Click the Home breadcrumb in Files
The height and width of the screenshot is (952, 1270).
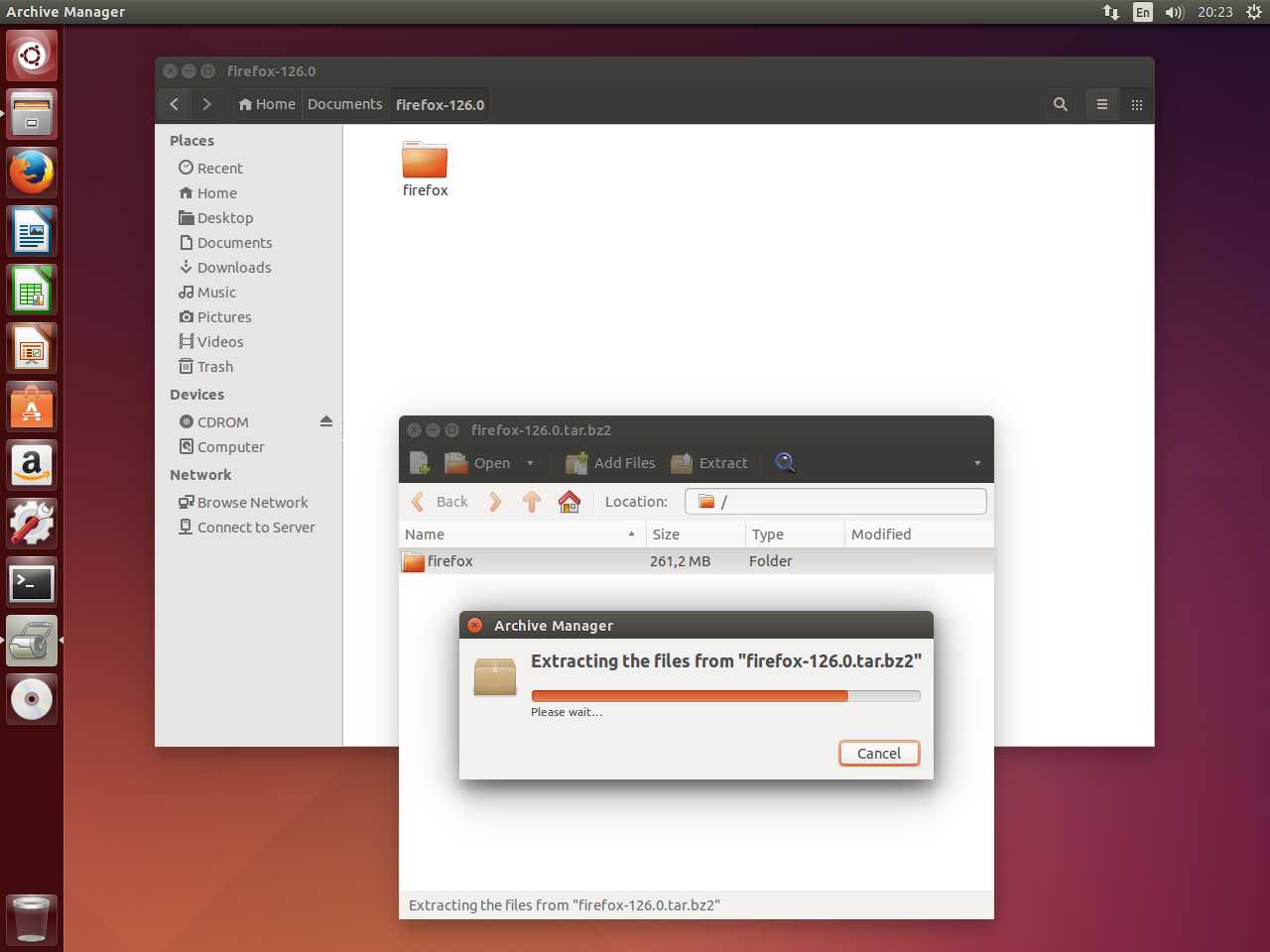267,104
